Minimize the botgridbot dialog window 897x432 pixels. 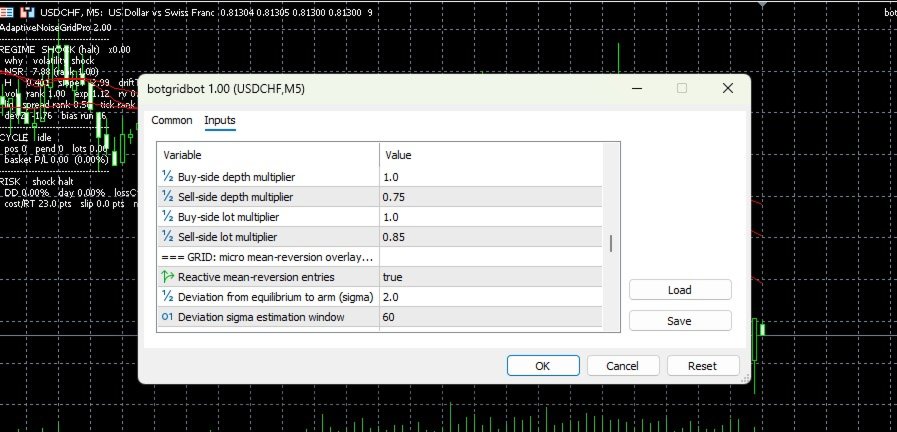[637, 89]
